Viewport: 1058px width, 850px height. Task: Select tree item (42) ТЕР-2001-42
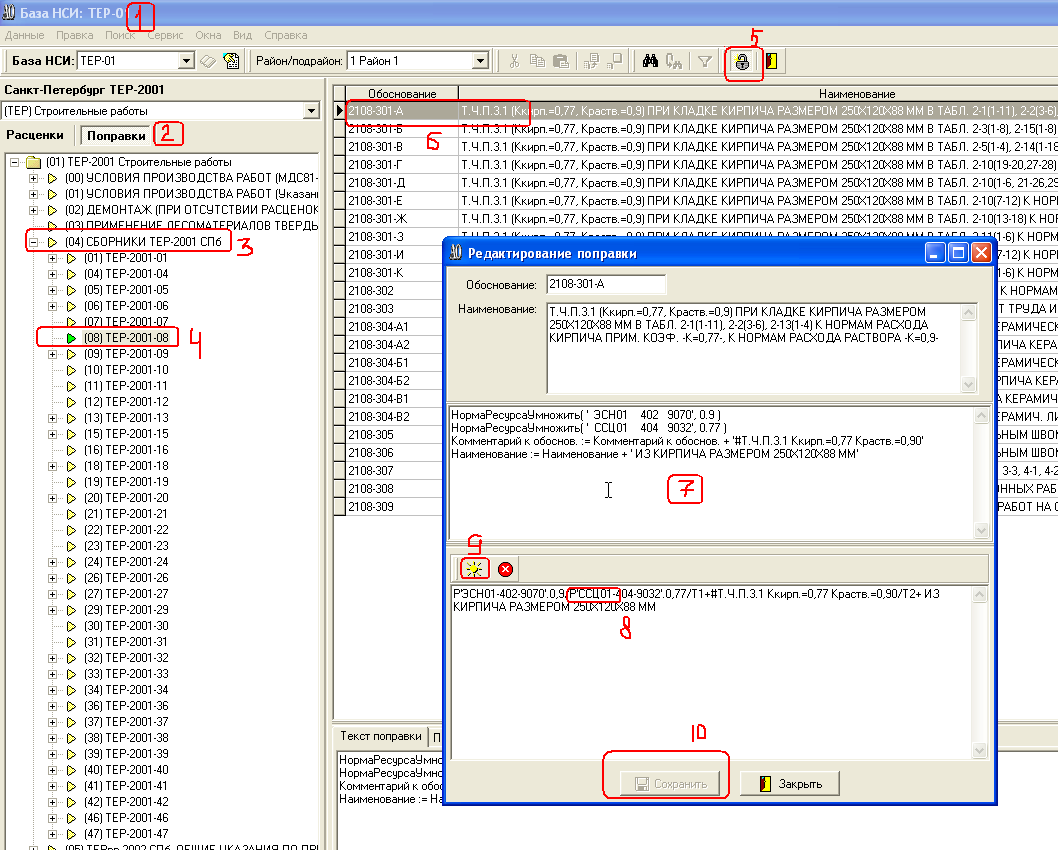[126, 802]
